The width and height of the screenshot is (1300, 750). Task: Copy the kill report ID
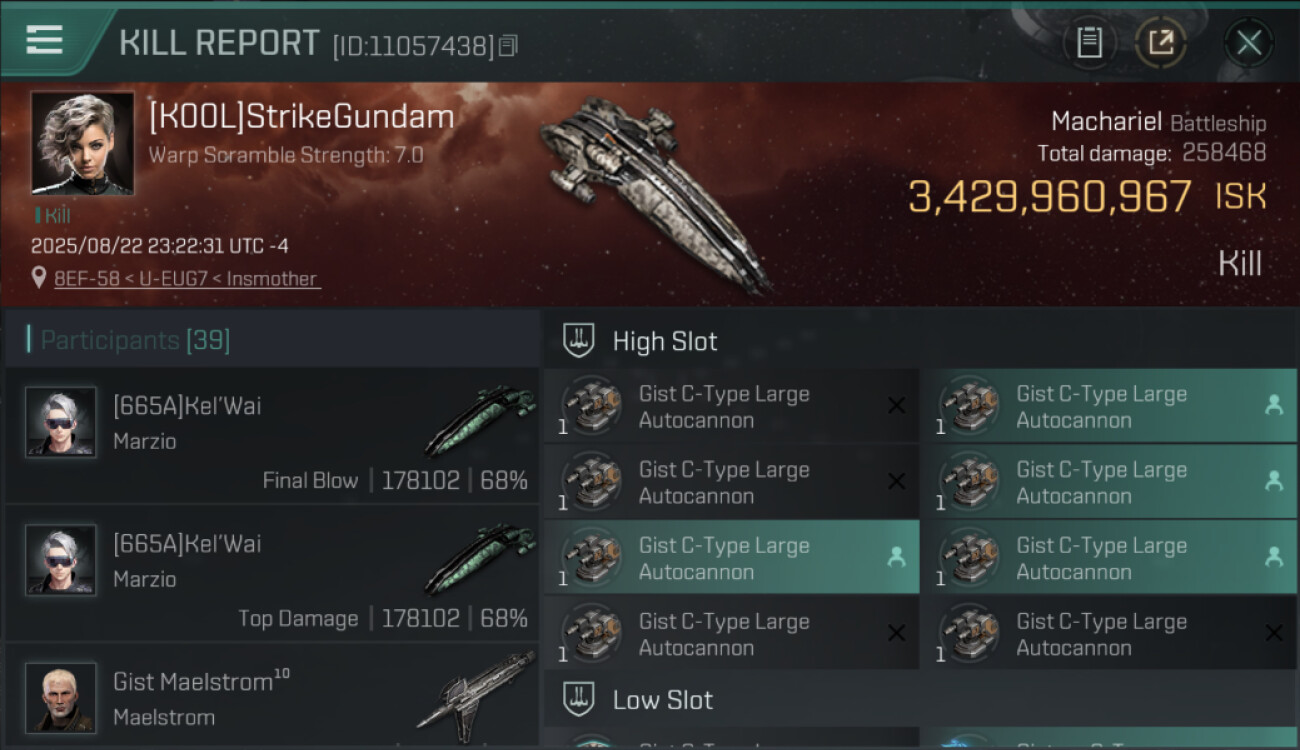click(509, 46)
